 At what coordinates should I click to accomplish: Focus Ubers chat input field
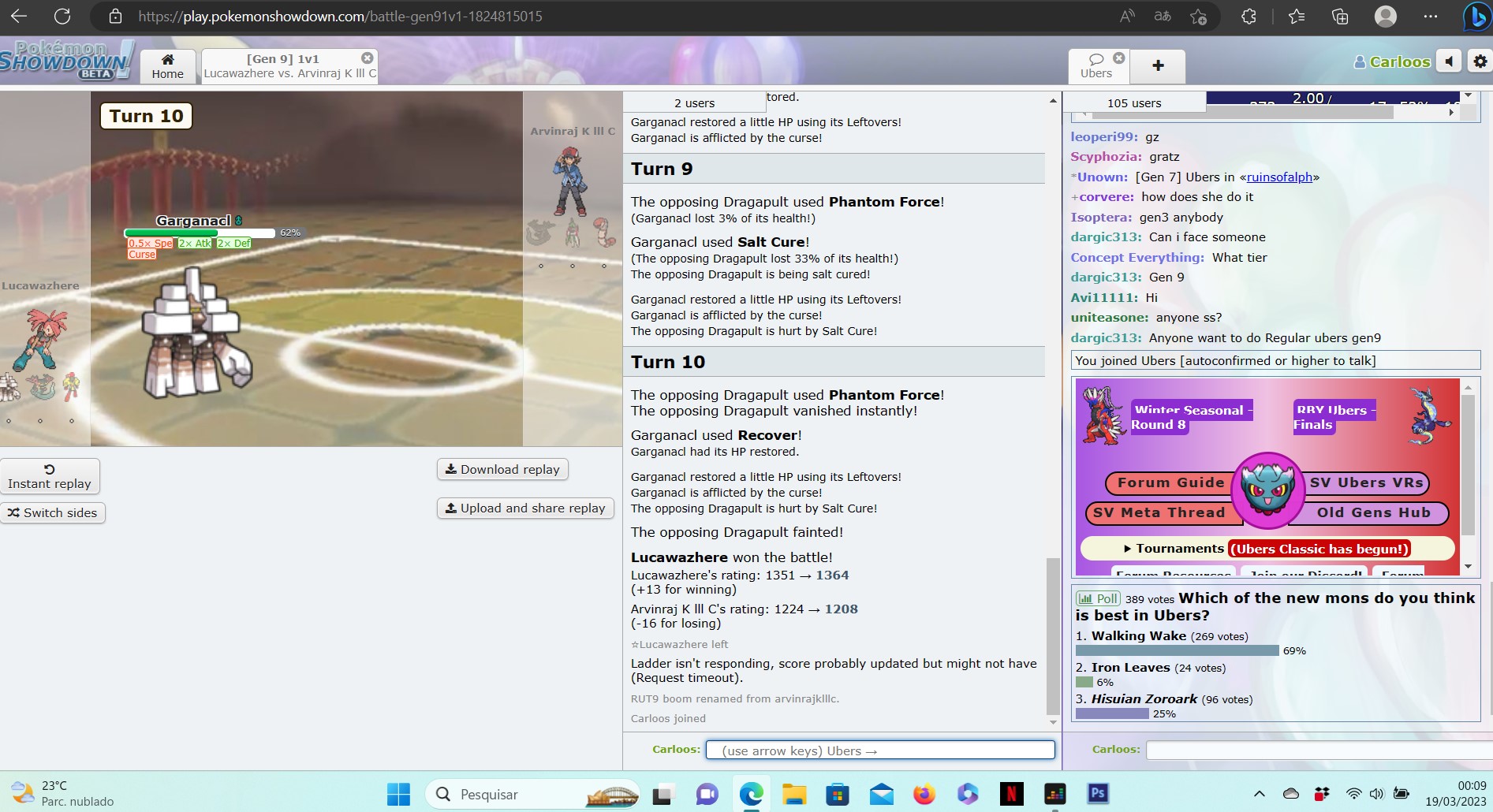pyautogui.click(x=1319, y=750)
